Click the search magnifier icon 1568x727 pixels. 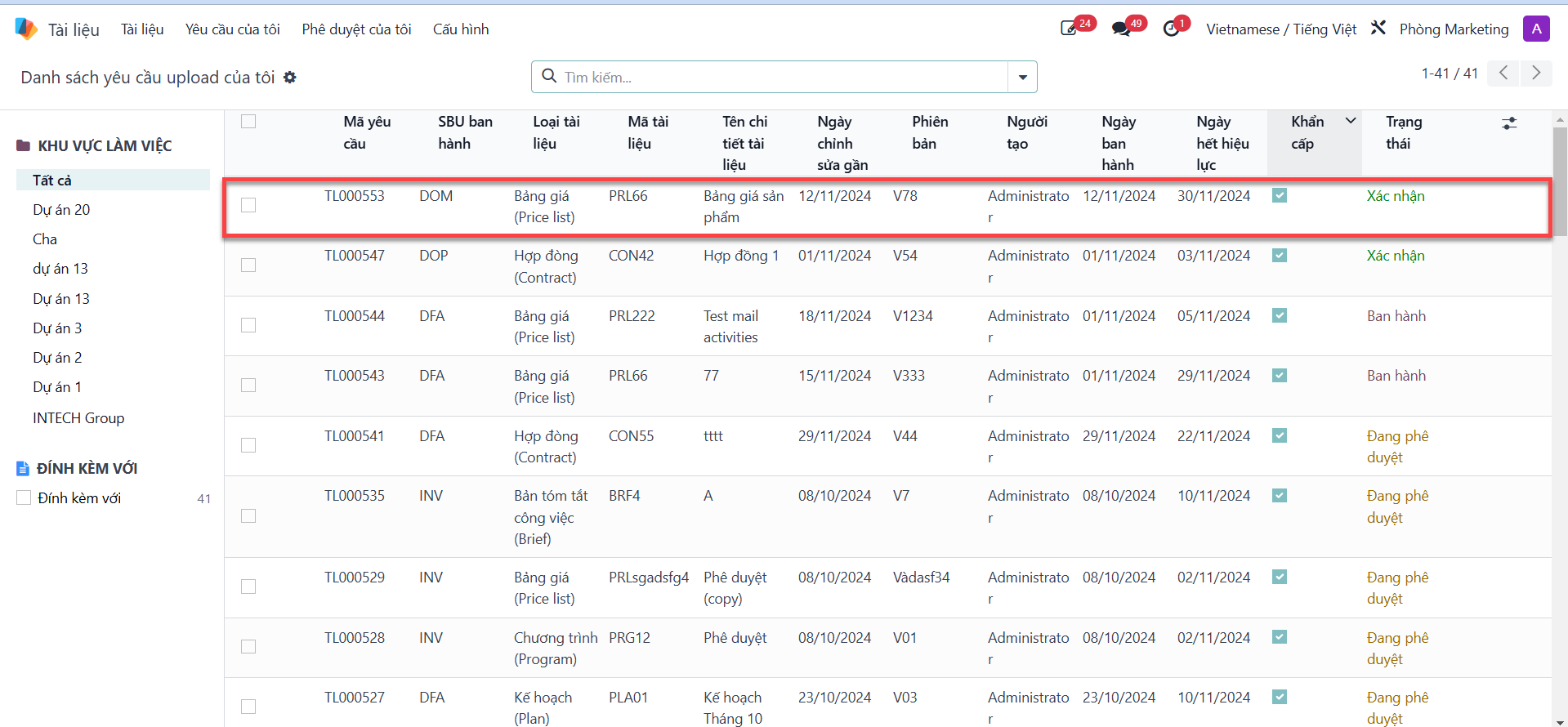tap(550, 76)
